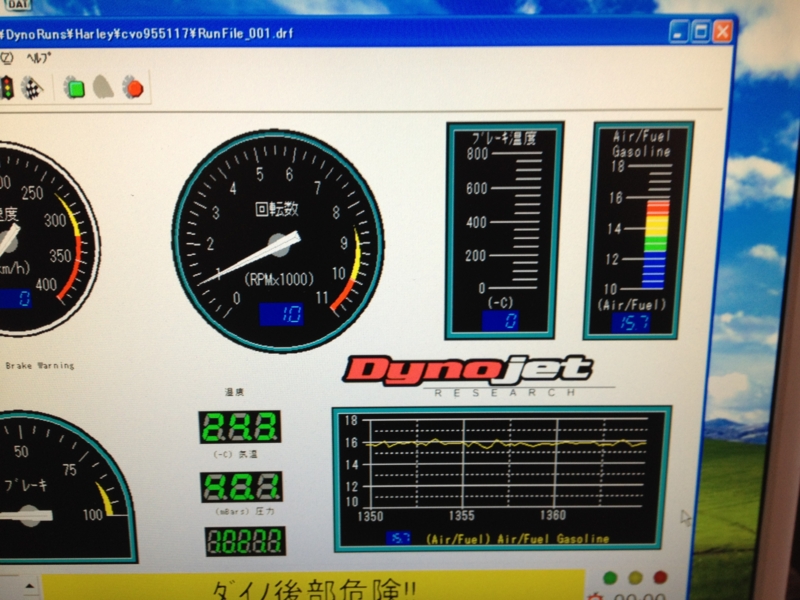800x600 pixels.
Task: Click the Air/Fuel strip chart graph
Action: point(503,480)
